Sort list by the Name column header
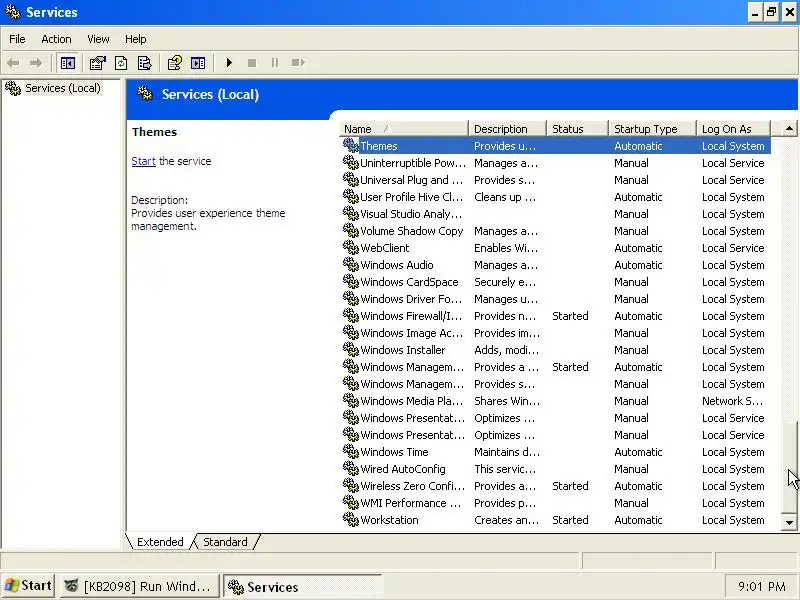Viewport: 800px width, 600px height. click(x=404, y=129)
